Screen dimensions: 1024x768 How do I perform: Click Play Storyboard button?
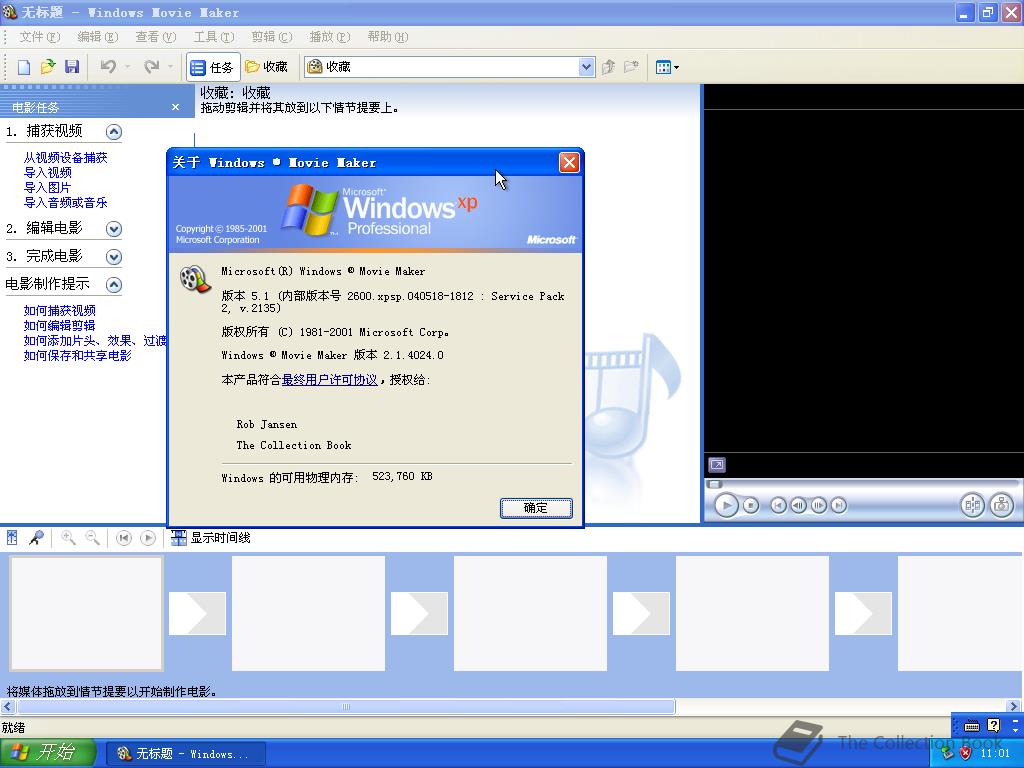pyautogui.click(x=148, y=537)
